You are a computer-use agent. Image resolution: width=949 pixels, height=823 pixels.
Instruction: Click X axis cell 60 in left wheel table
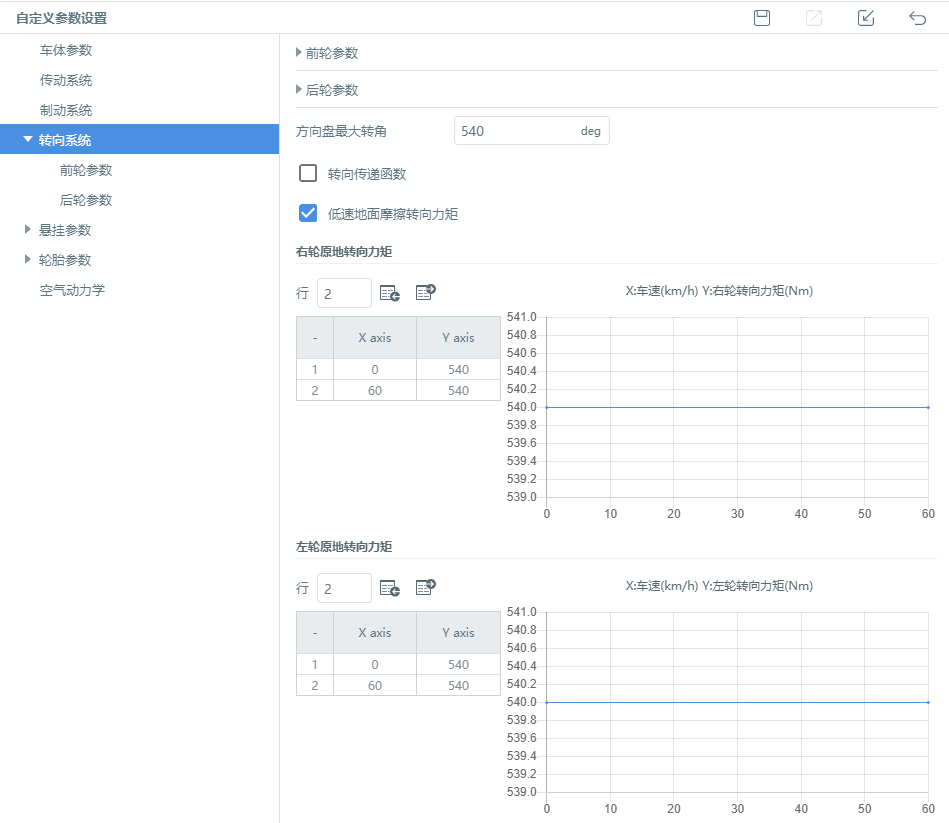click(375, 685)
